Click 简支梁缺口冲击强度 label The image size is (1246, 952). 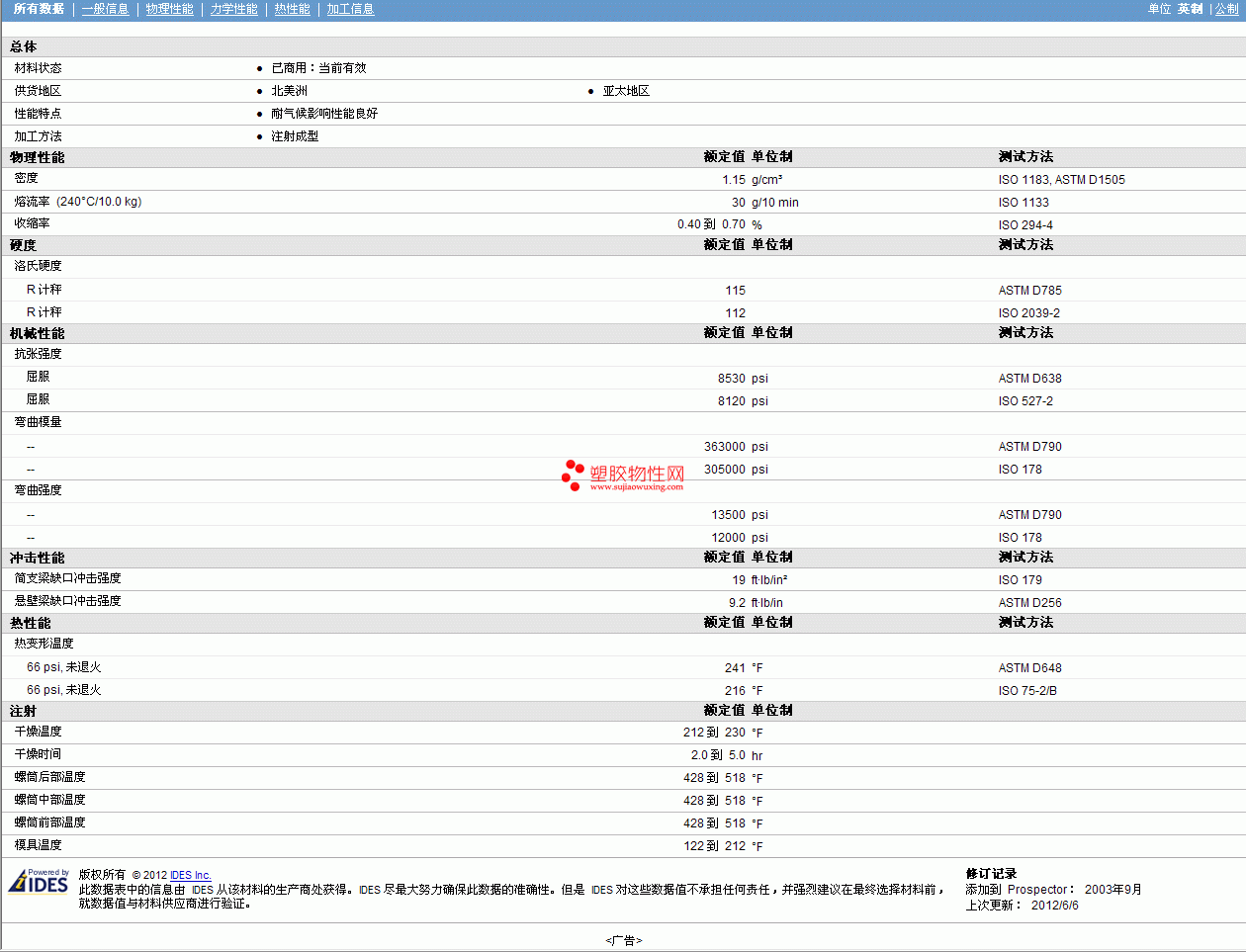[x=67, y=578]
